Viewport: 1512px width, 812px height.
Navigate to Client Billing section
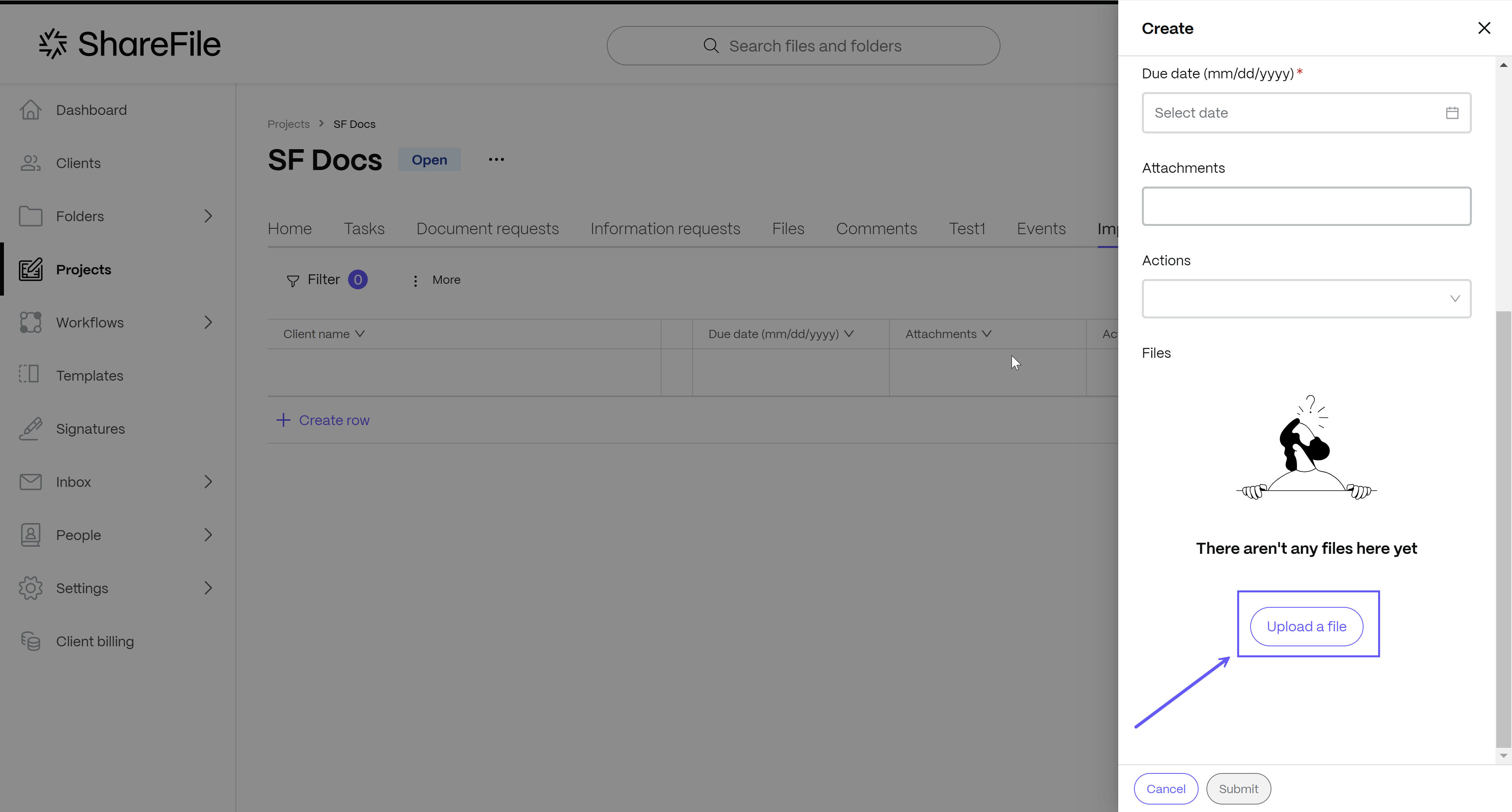click(95, 641)
